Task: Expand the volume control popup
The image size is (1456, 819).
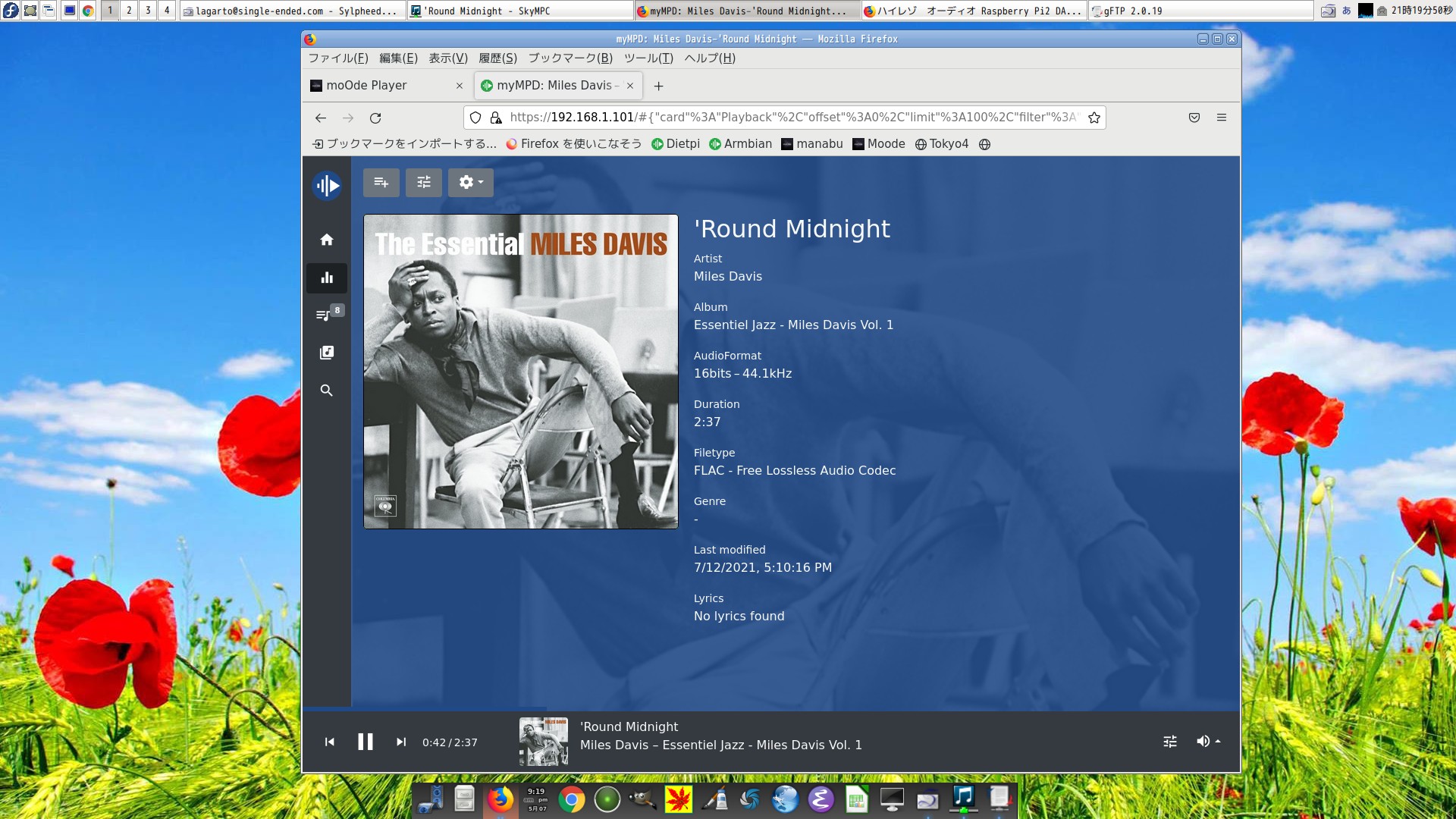Action: [x=1208, y=742]
